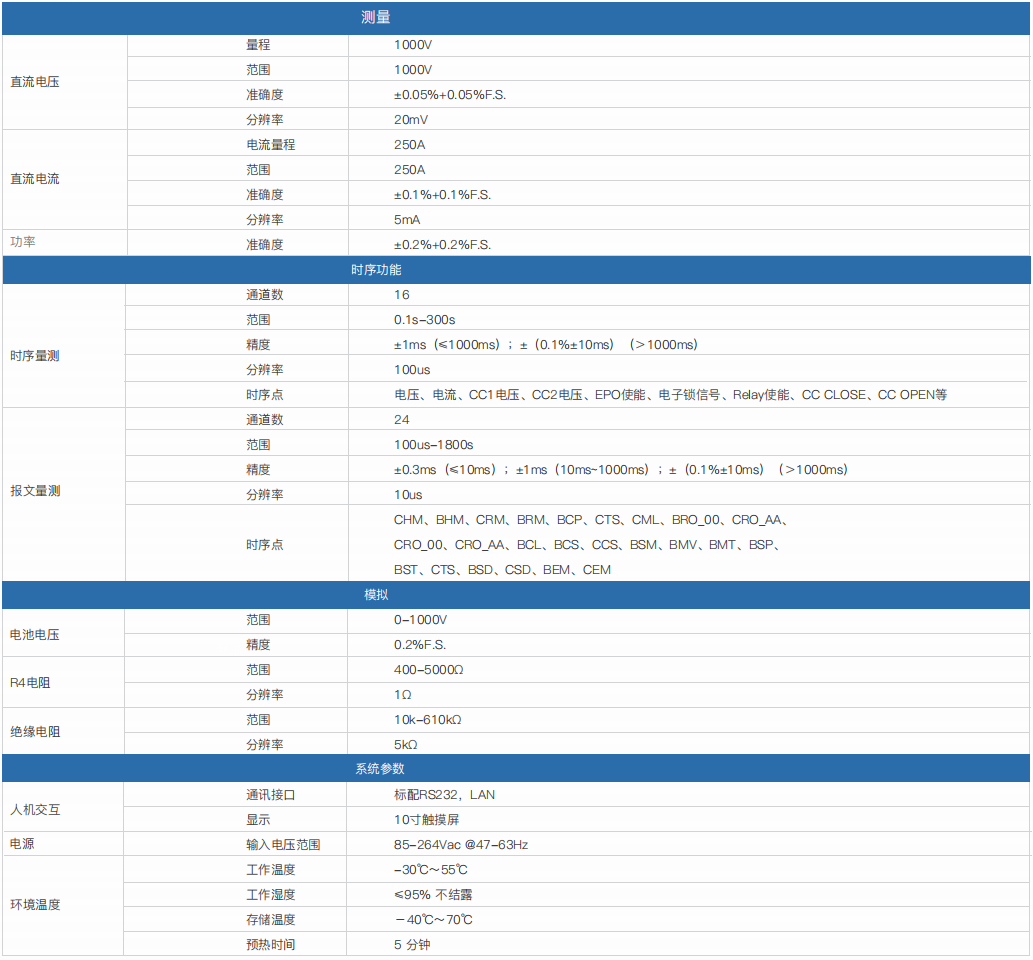Select the 直流电流 category cell
Screen dimensions: 1033x960
pyautogui.click(x=35, y=179)
